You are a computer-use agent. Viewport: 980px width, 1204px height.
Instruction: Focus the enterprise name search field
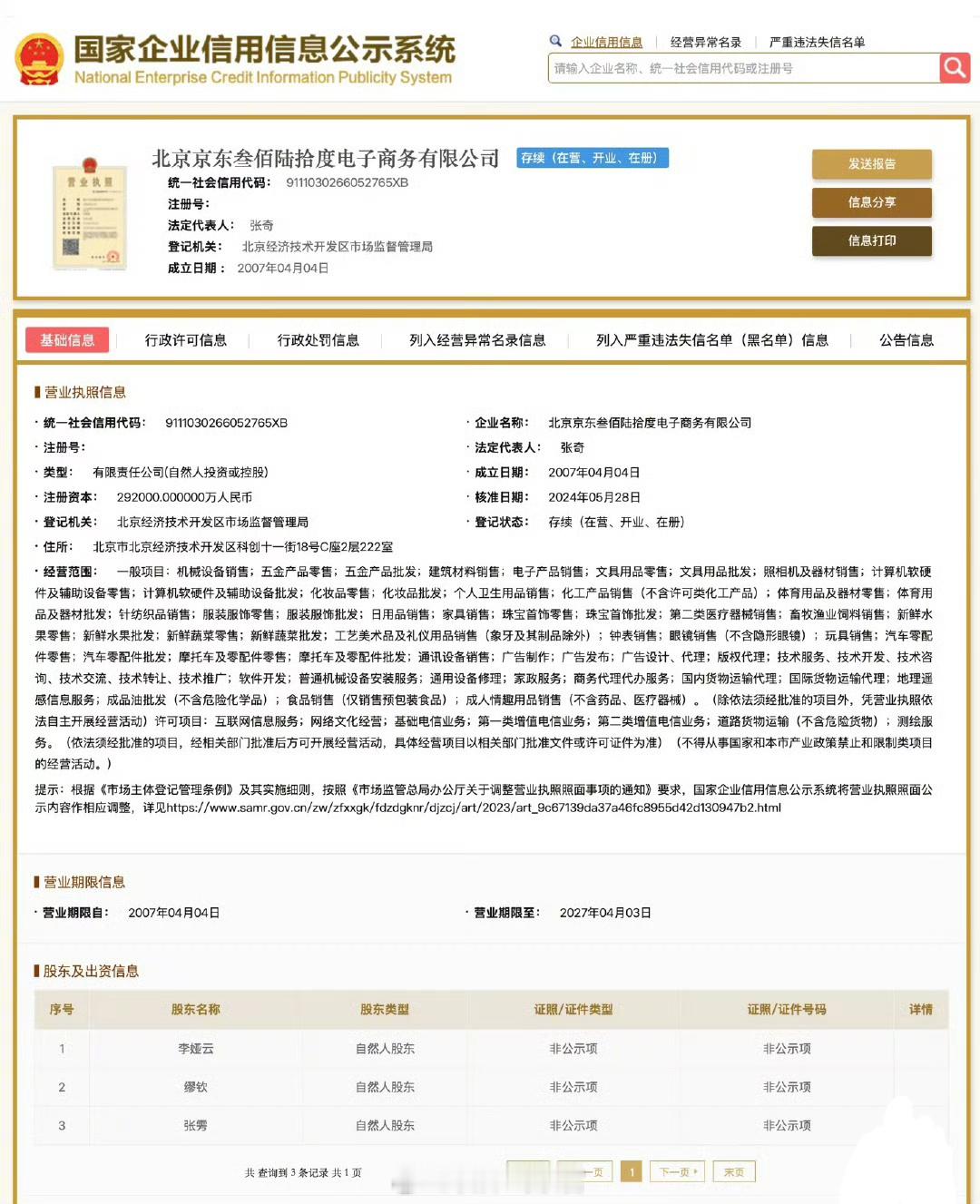(x=744, y=68)
